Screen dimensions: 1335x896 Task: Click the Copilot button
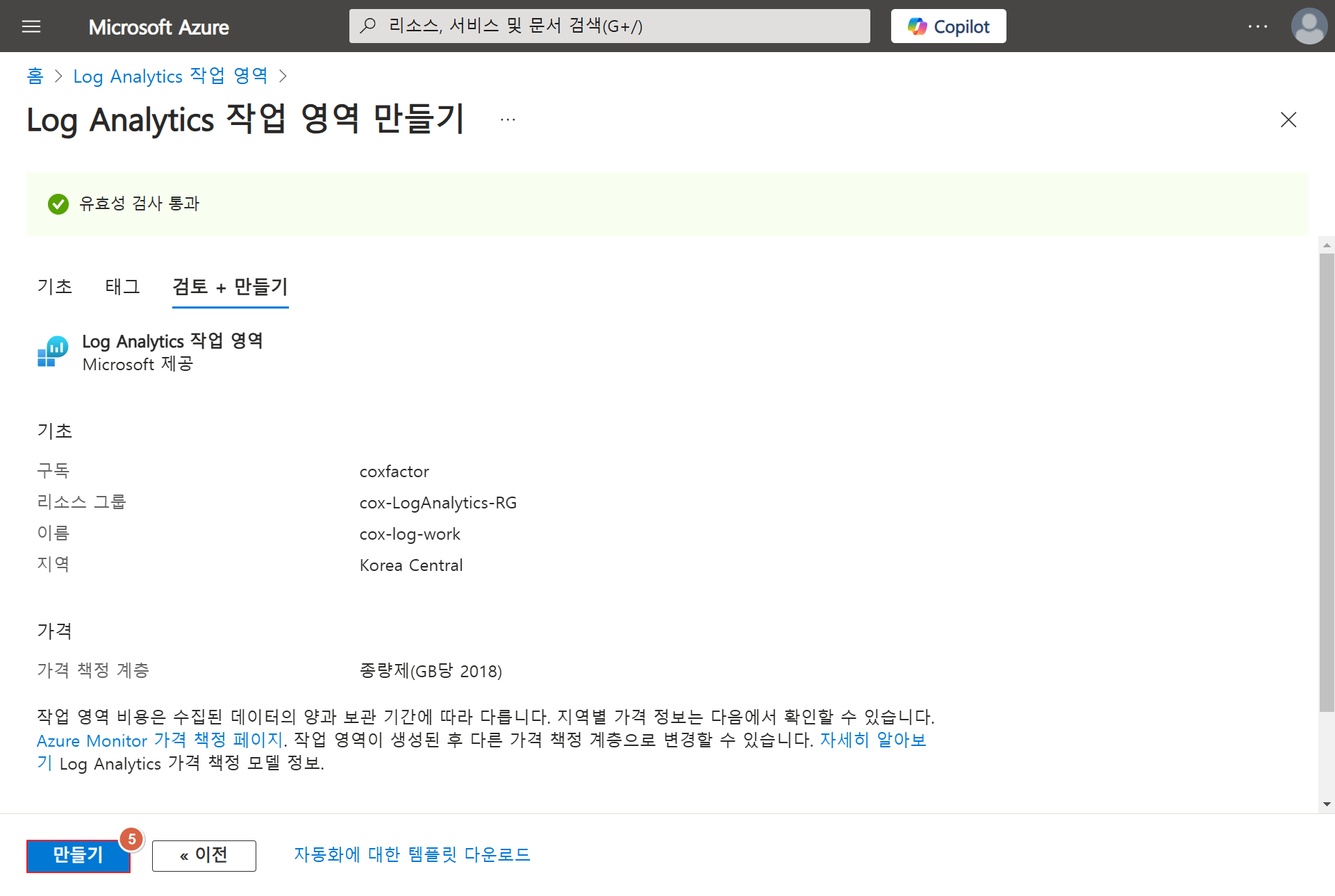pos(948,26)
